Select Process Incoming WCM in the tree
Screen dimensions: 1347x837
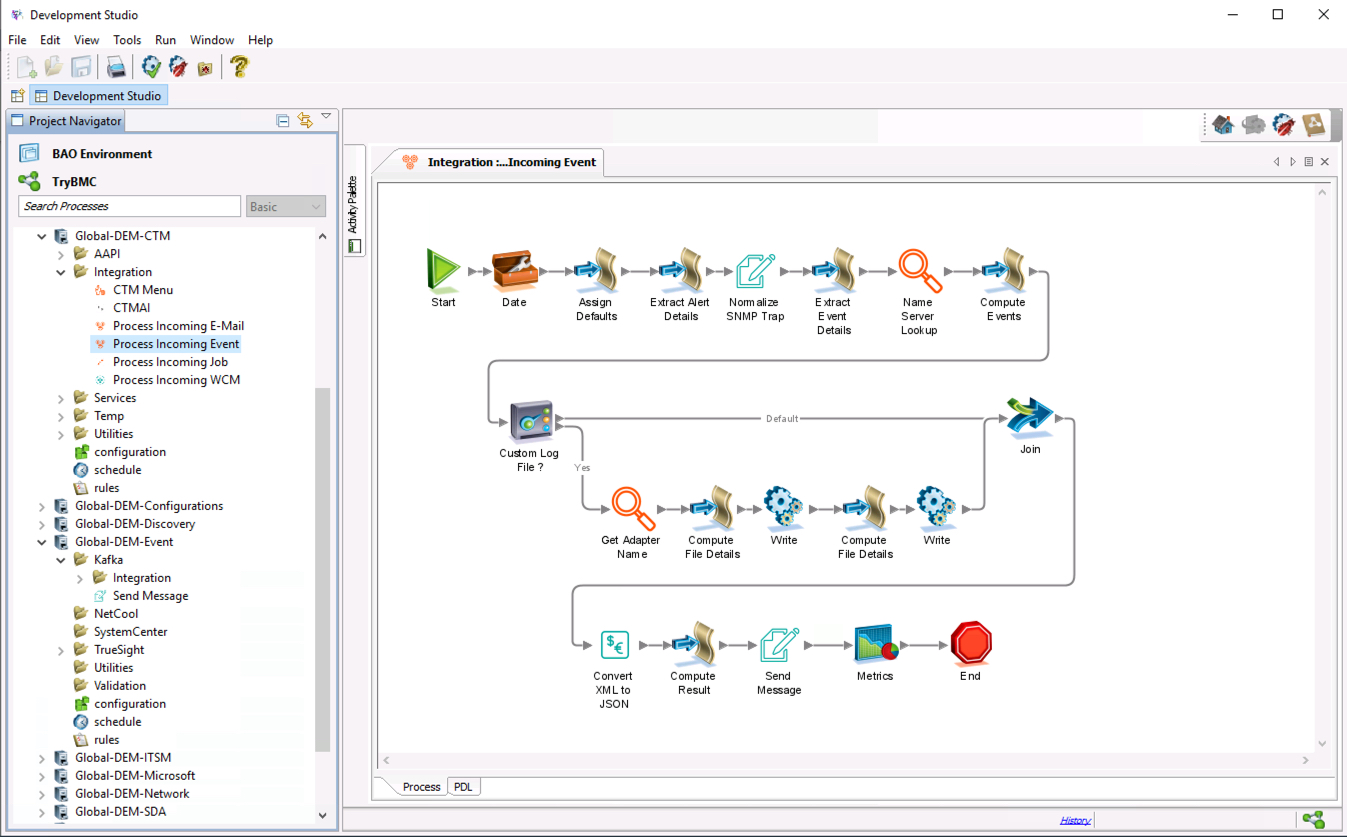click(x=176, y=380)
